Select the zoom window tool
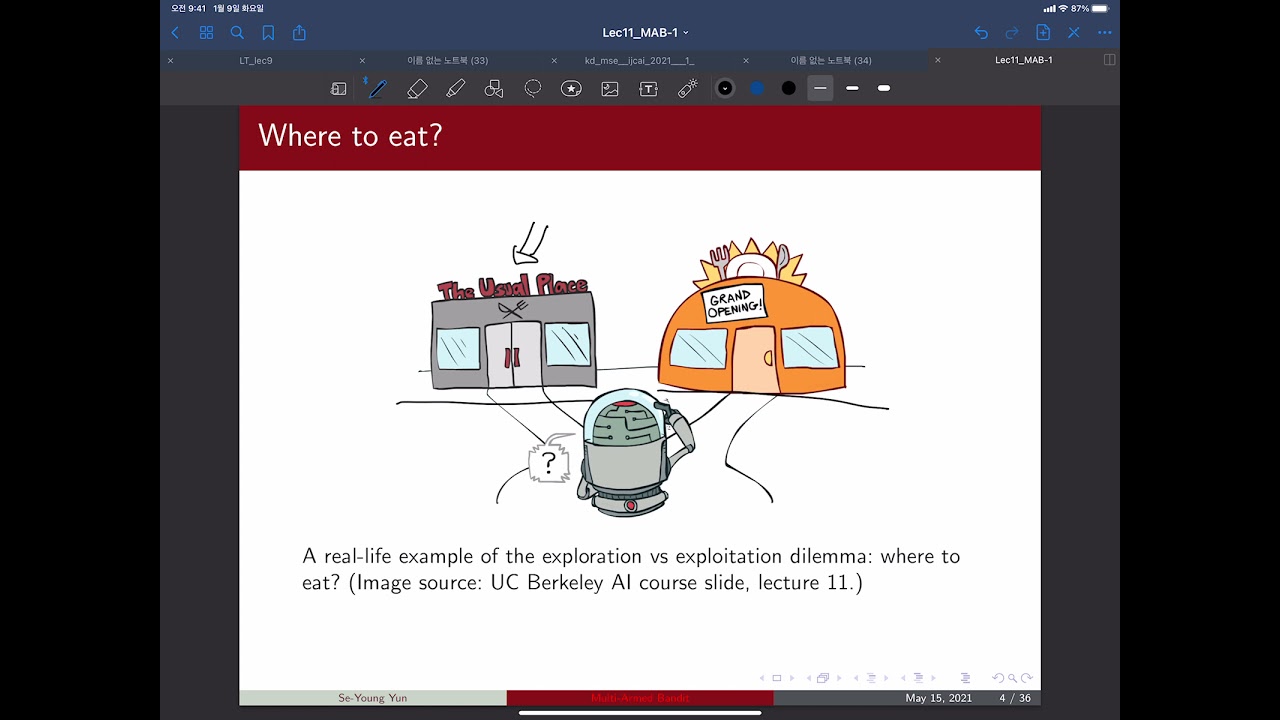Image resolution: width=1280 pixels, height=720 pixels. tap(339, 89)
